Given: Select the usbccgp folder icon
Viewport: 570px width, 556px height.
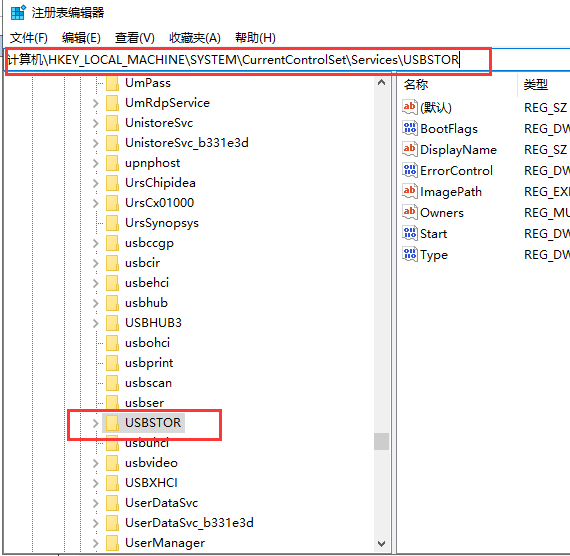Looking at the screenshot, I should [x=112, y=243].
